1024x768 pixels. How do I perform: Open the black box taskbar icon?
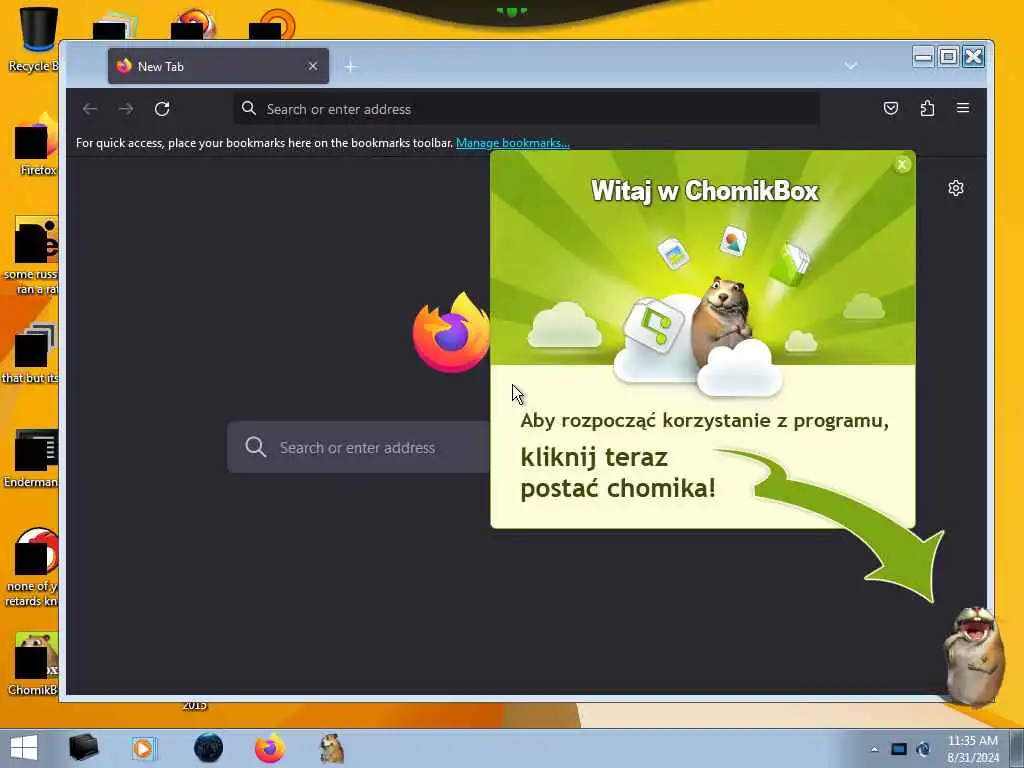[x=84, y=748]
